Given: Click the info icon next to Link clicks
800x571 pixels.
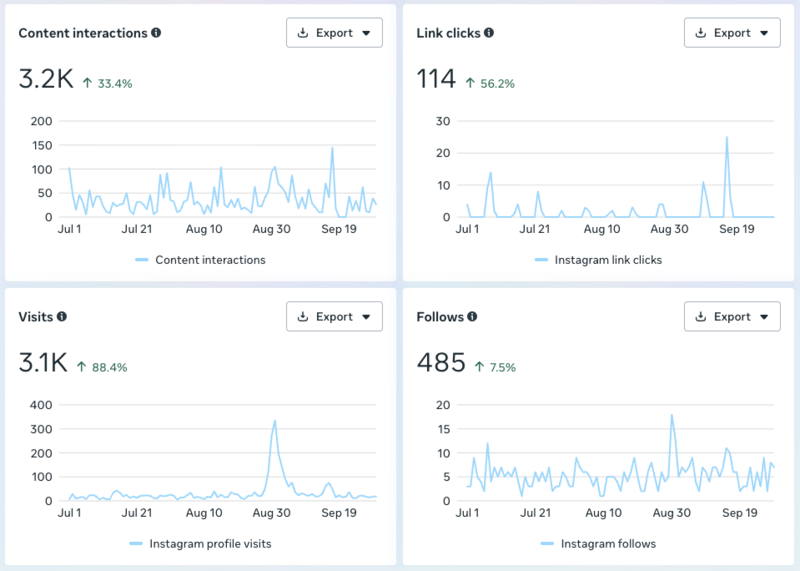Looking at the screenshot, I should (489, 33).
